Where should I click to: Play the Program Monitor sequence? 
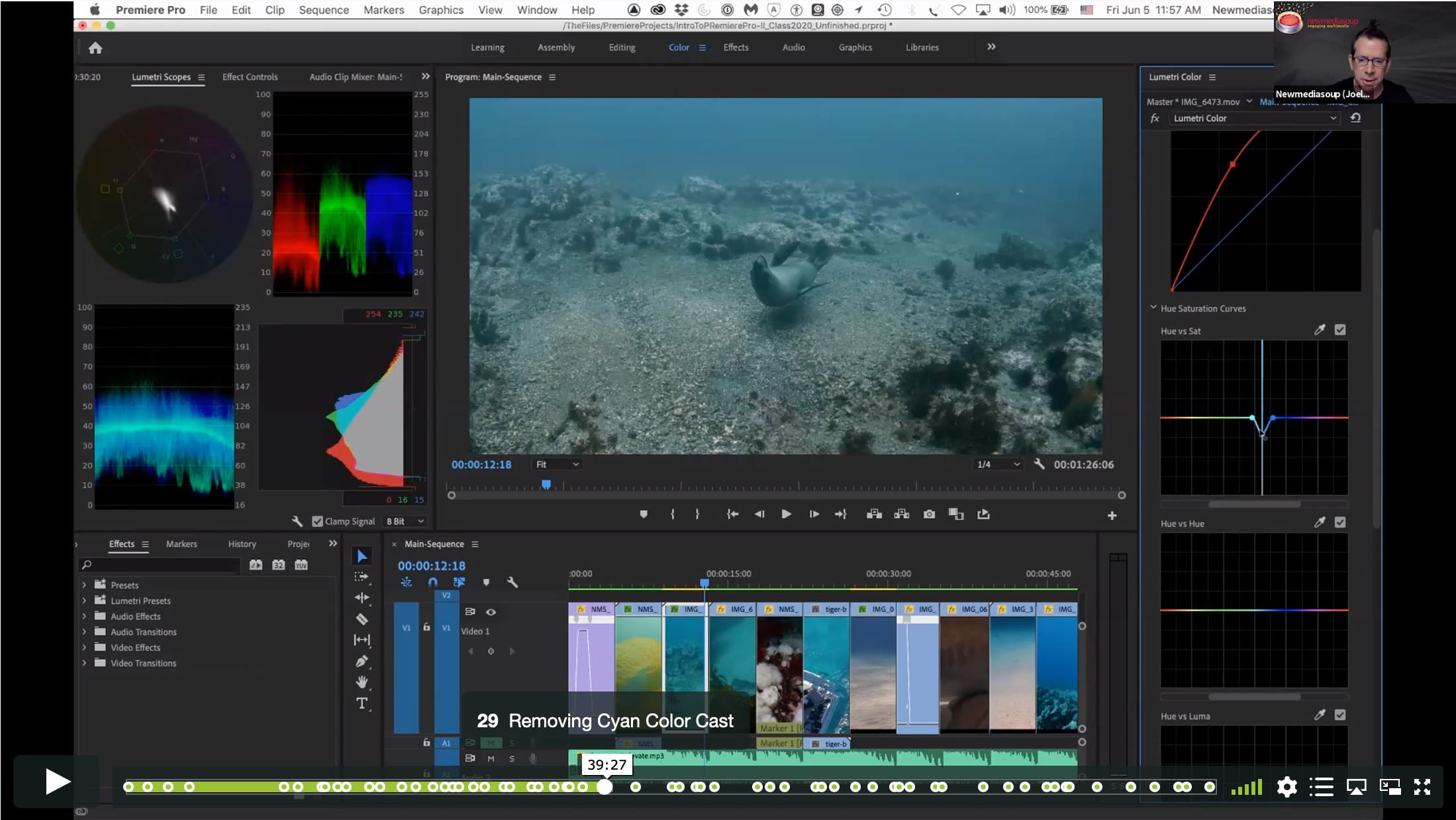pos(786,514)
